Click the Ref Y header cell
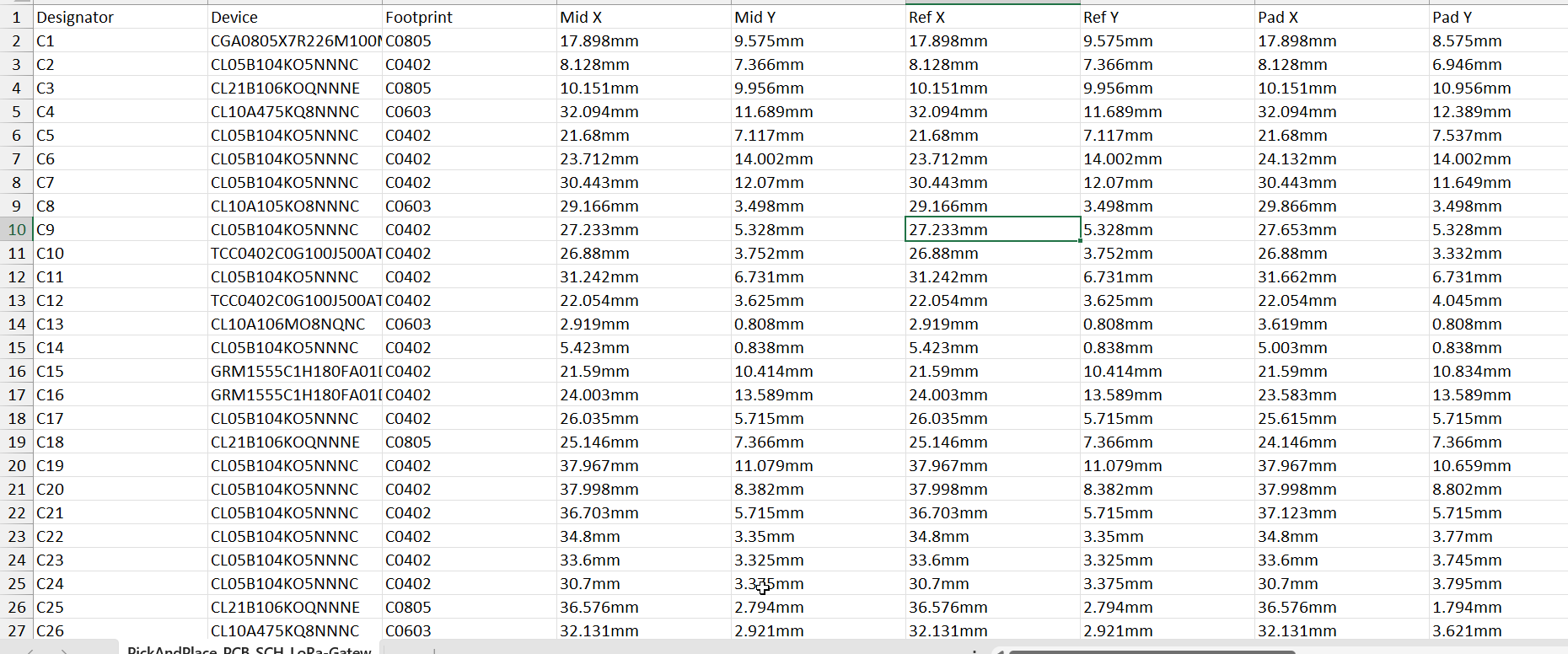 (x=1167, y=17)
